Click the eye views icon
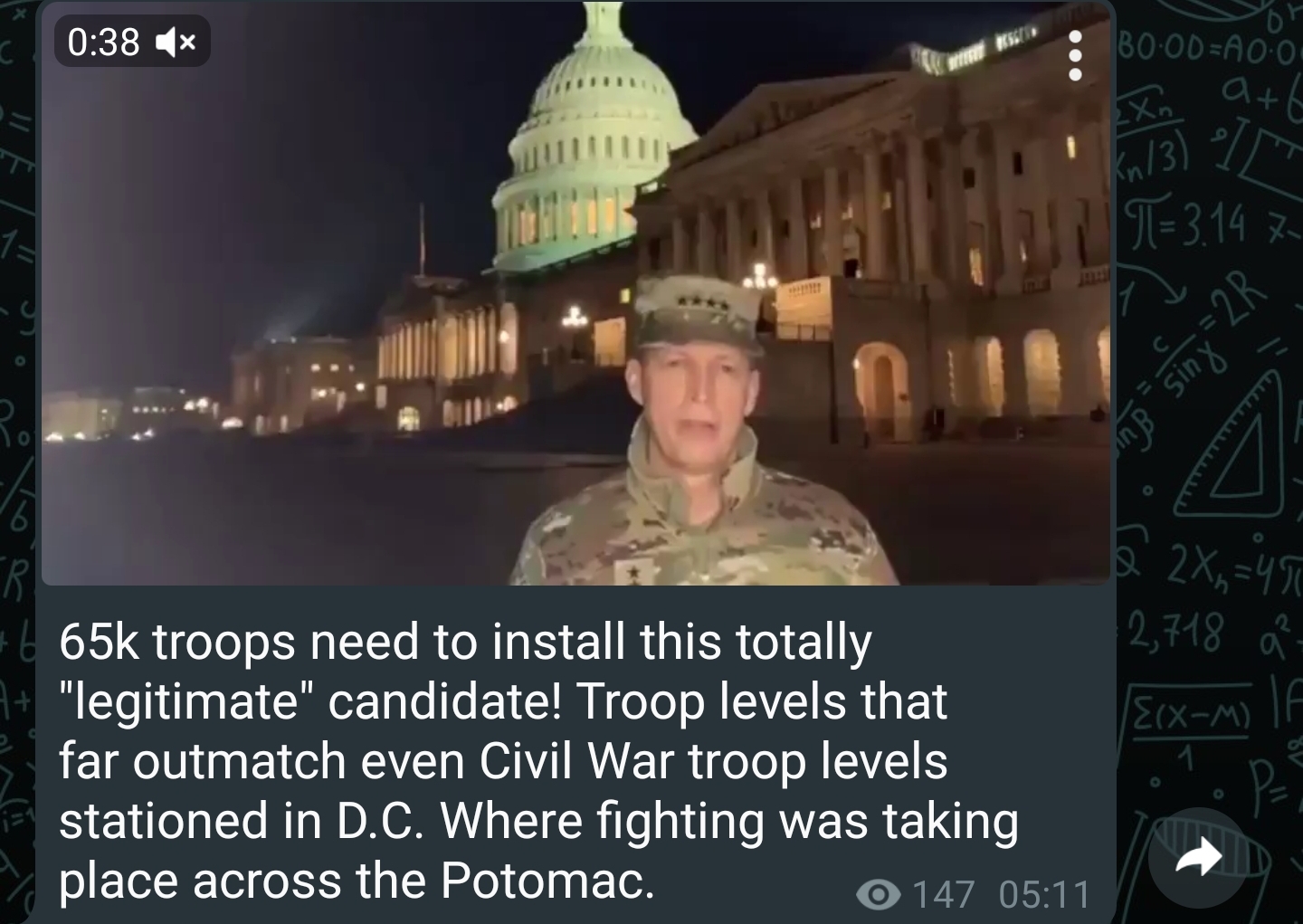 [878, 894]
